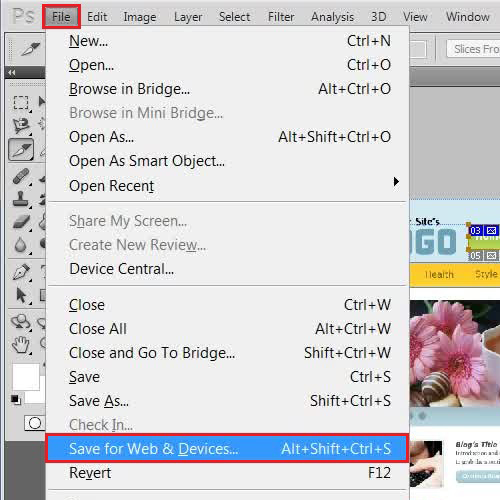Choose Close from the File menu
This screenshot has height=500, width=500.
pyautogui.click(x=228, y=305)
